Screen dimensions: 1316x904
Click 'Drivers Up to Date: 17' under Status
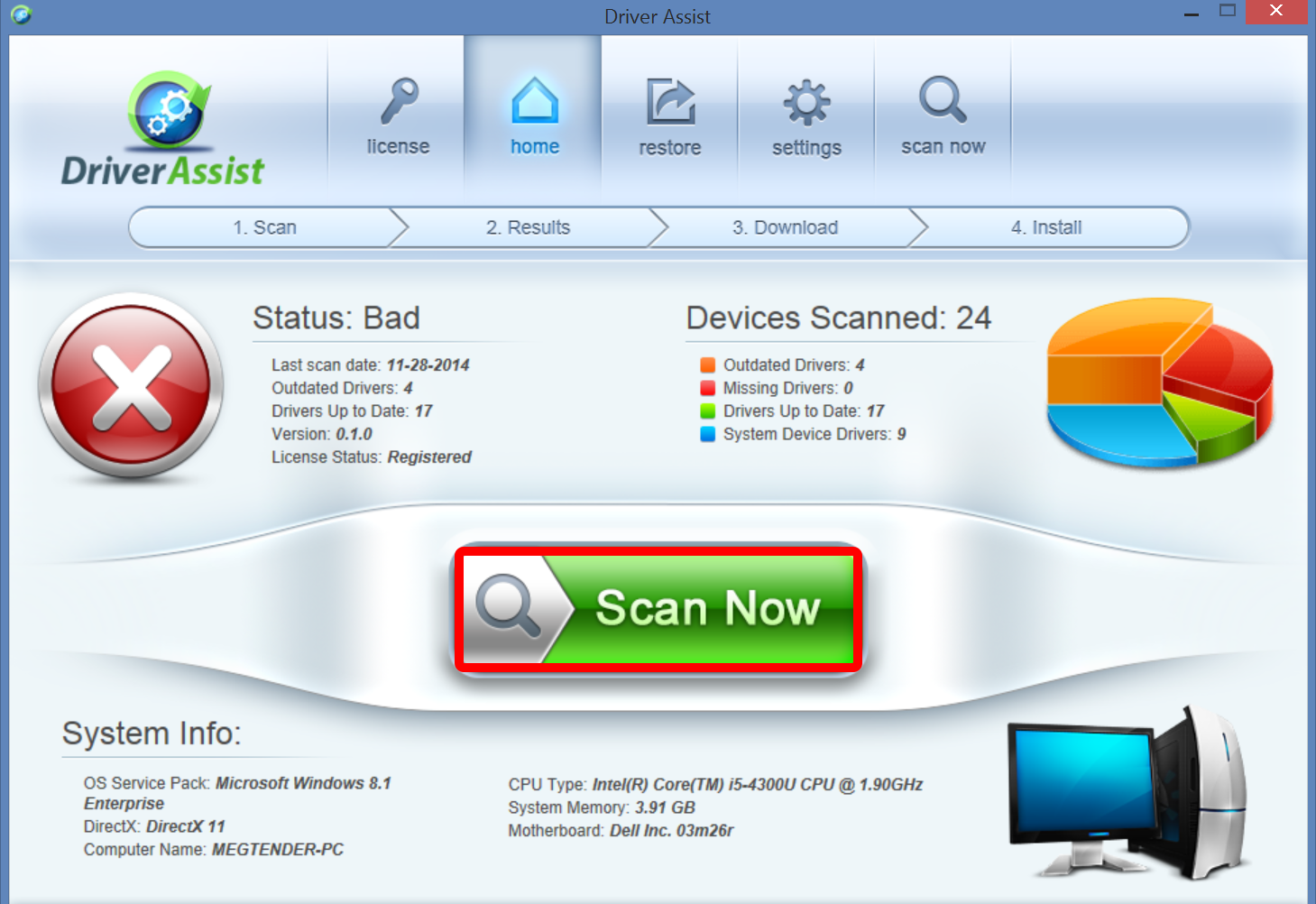click(x=353, y=411)
